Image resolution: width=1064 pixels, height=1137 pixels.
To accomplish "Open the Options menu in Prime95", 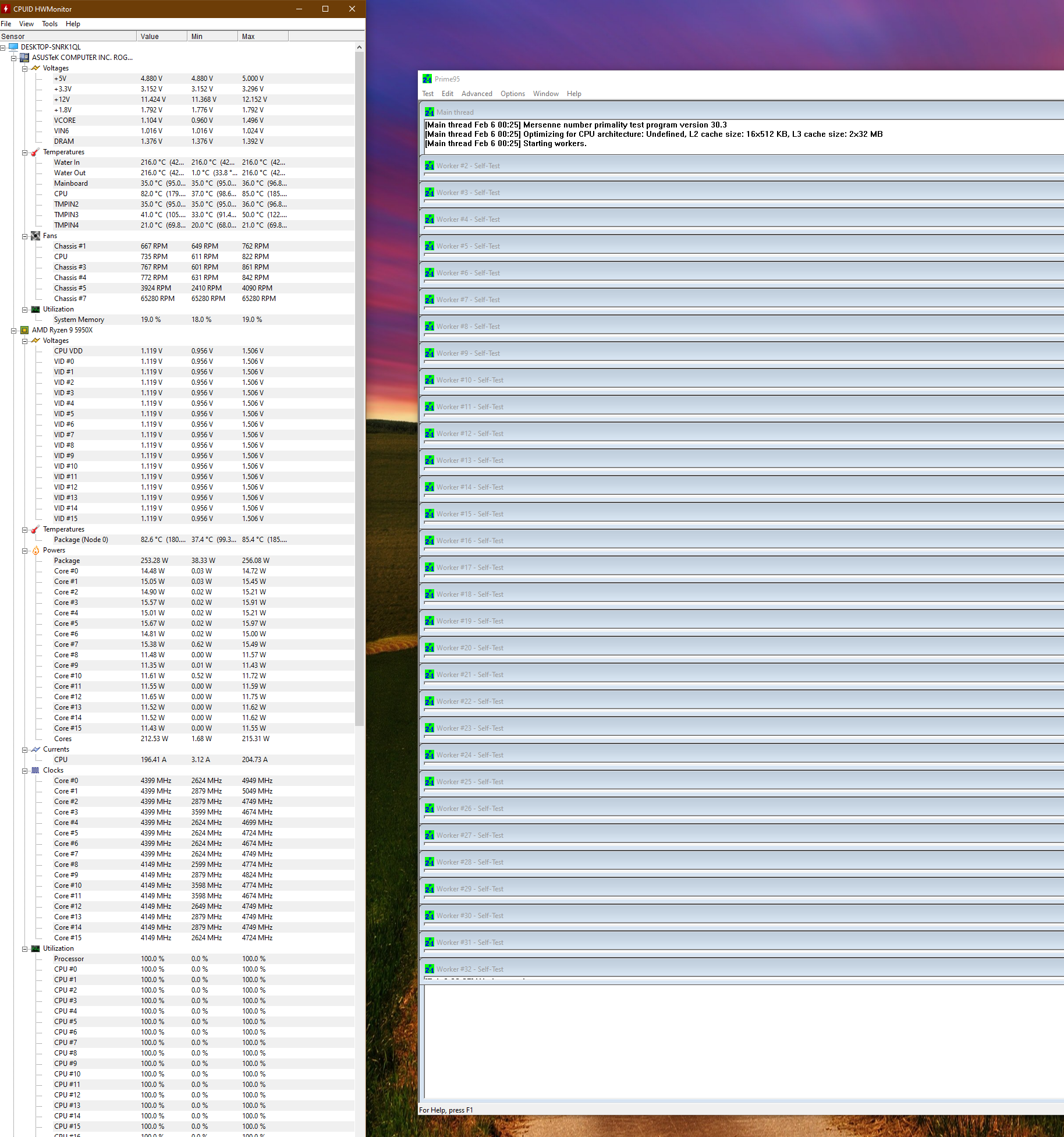I will 513,94.
